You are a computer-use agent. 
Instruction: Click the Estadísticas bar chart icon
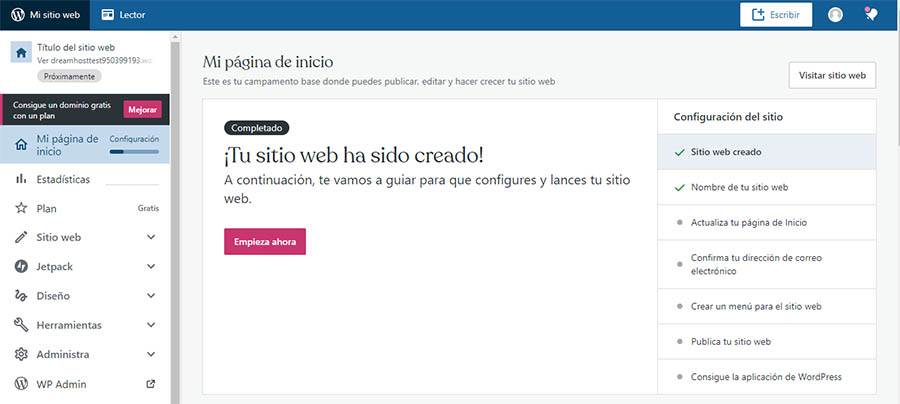21,179
